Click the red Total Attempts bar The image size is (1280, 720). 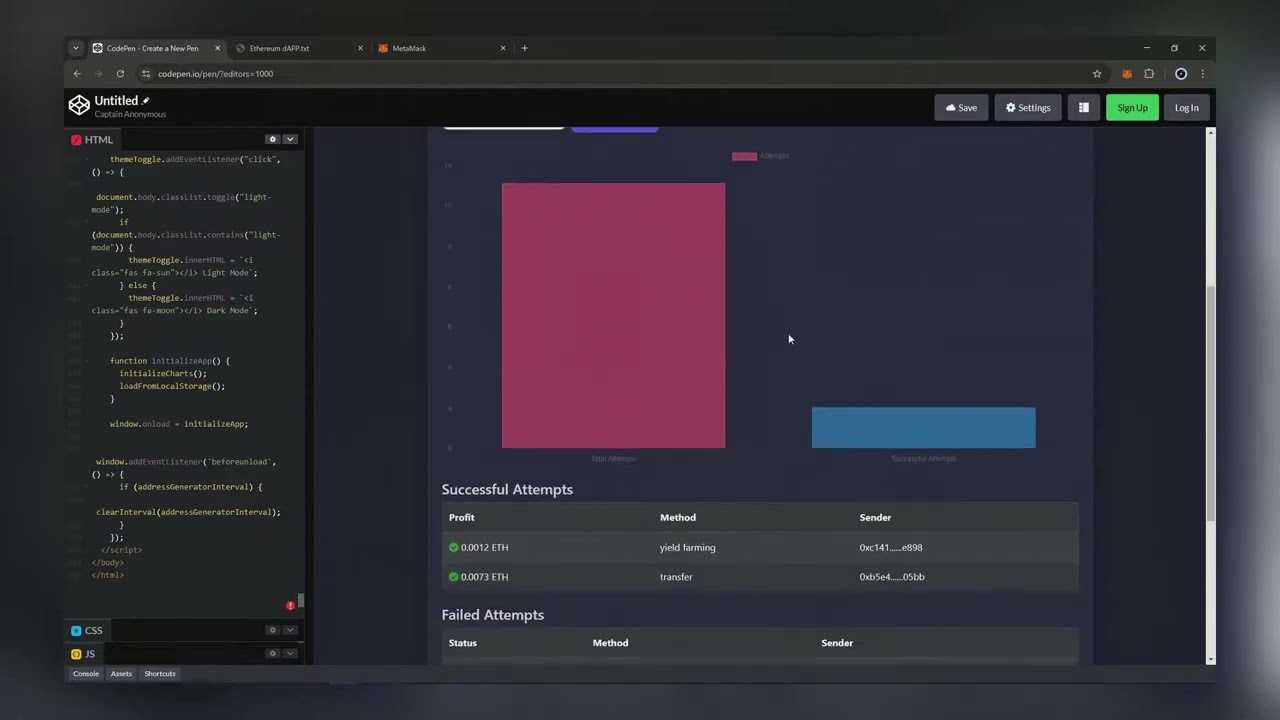point(613,315)
